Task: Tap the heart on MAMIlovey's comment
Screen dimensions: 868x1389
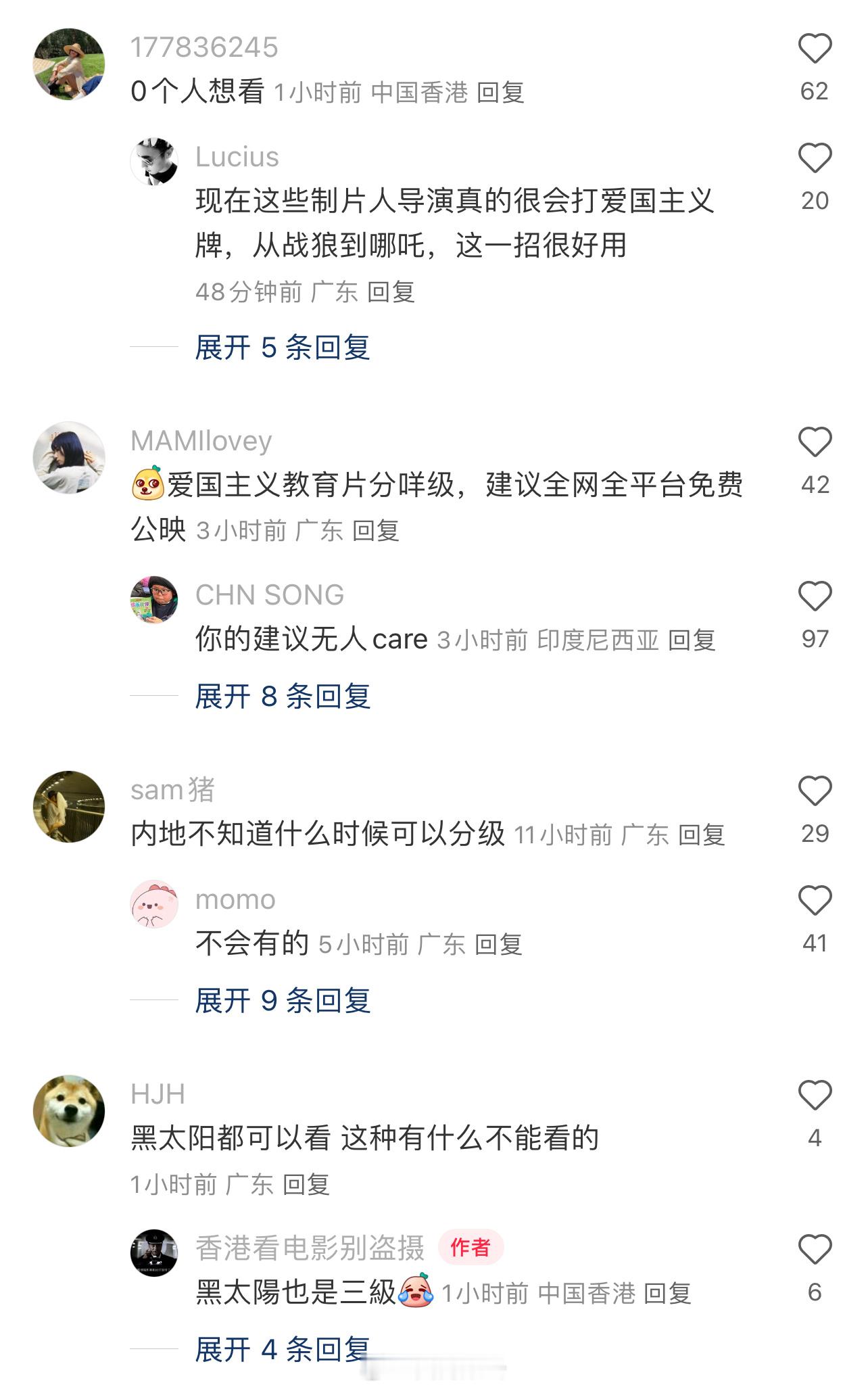Action: (815, 442)
